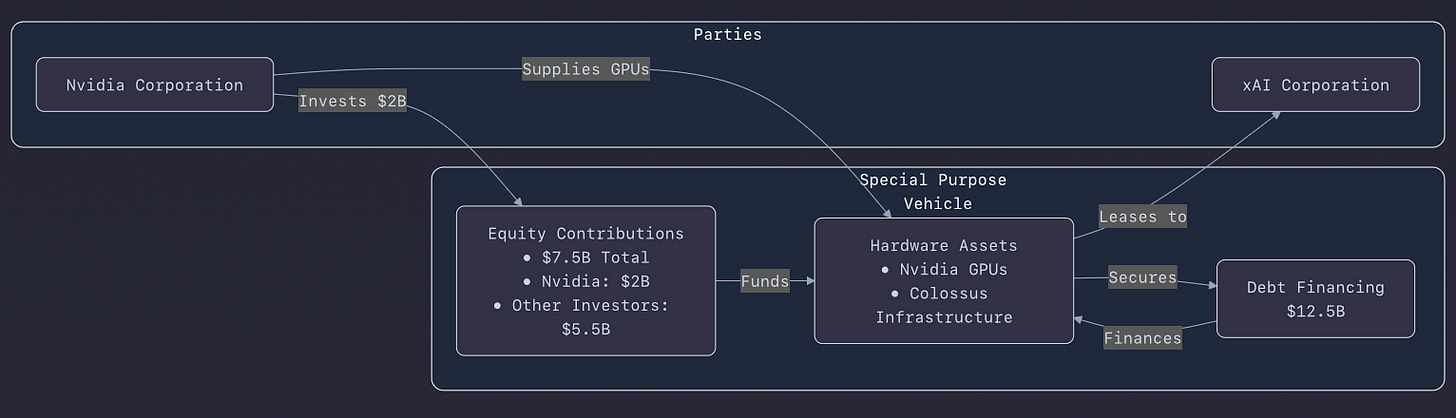Click the Hardware Assets node
The width and height of the screenshot is (1456, 418).
click(944, 281)
